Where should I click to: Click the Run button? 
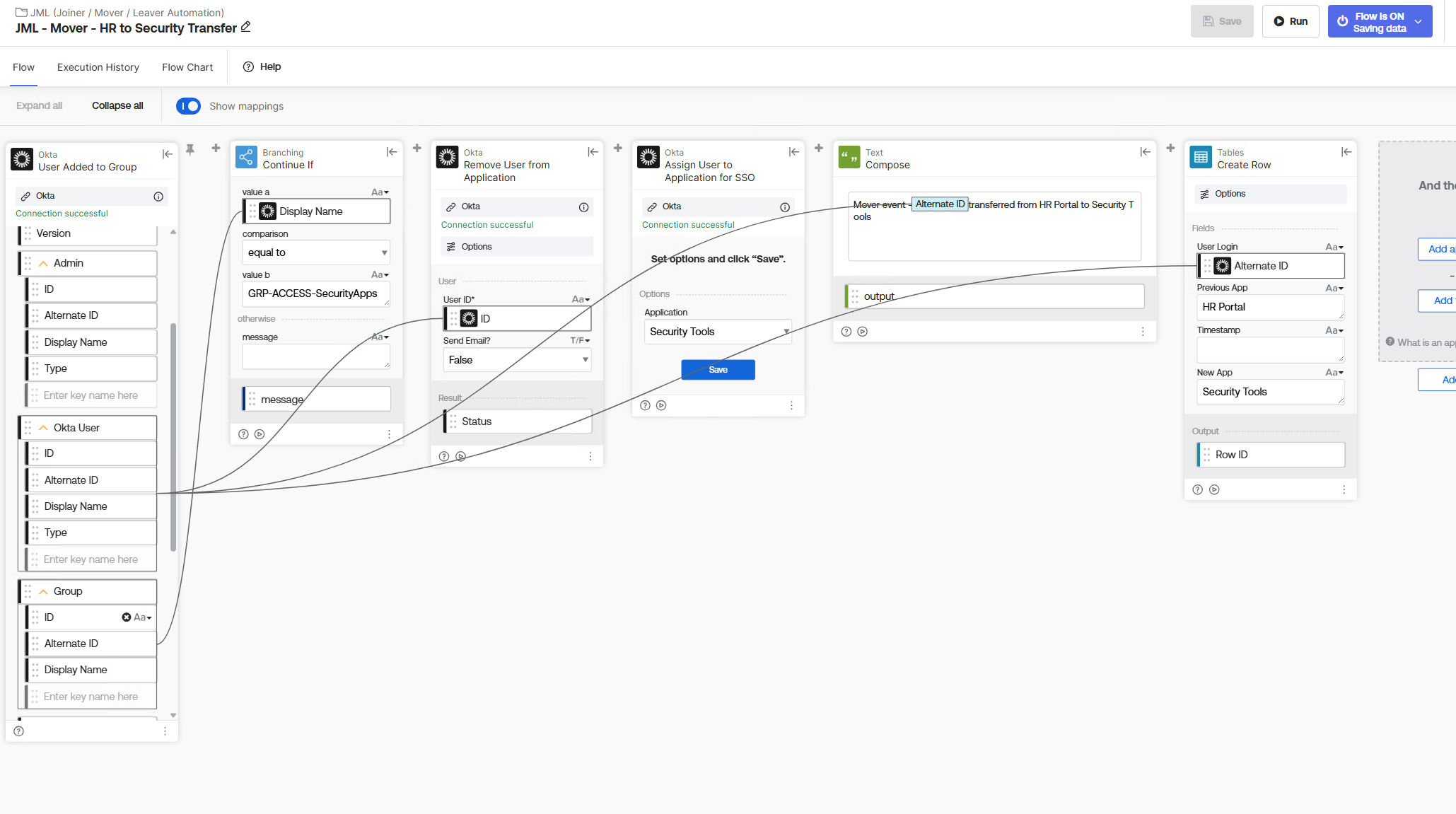click(1291, 21)
